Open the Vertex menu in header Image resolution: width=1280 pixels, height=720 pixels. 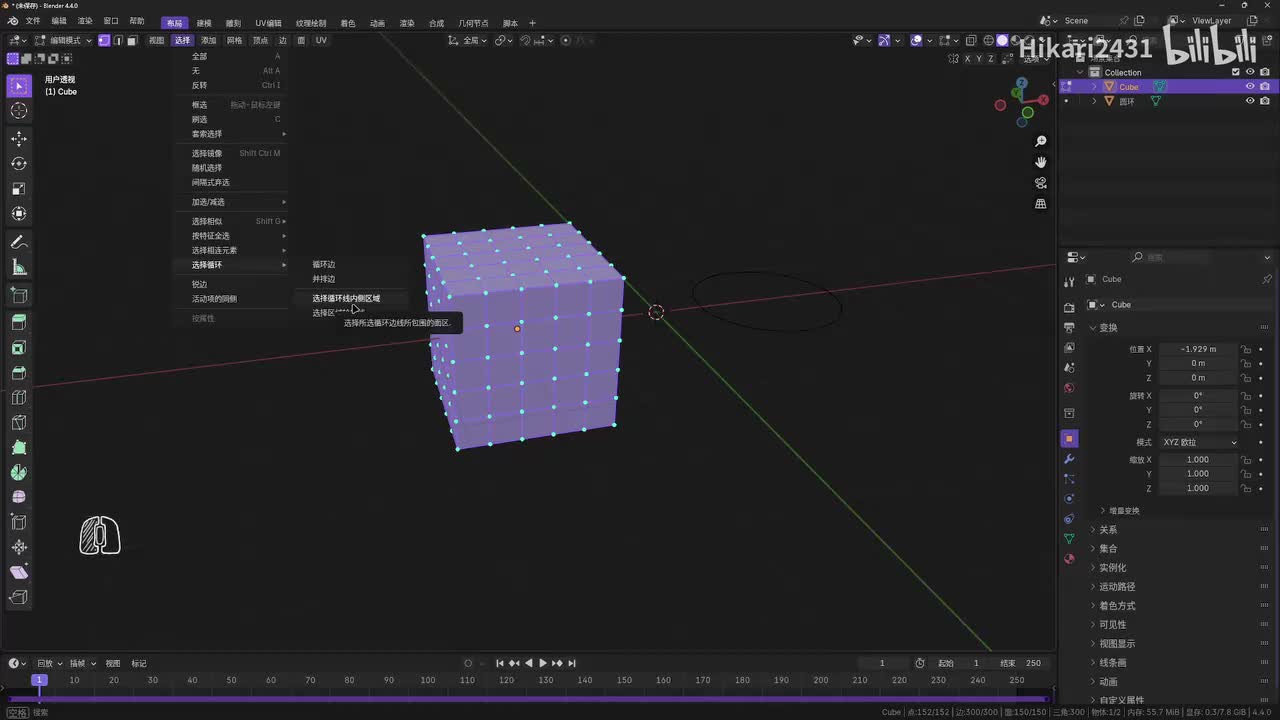[260, 40]
